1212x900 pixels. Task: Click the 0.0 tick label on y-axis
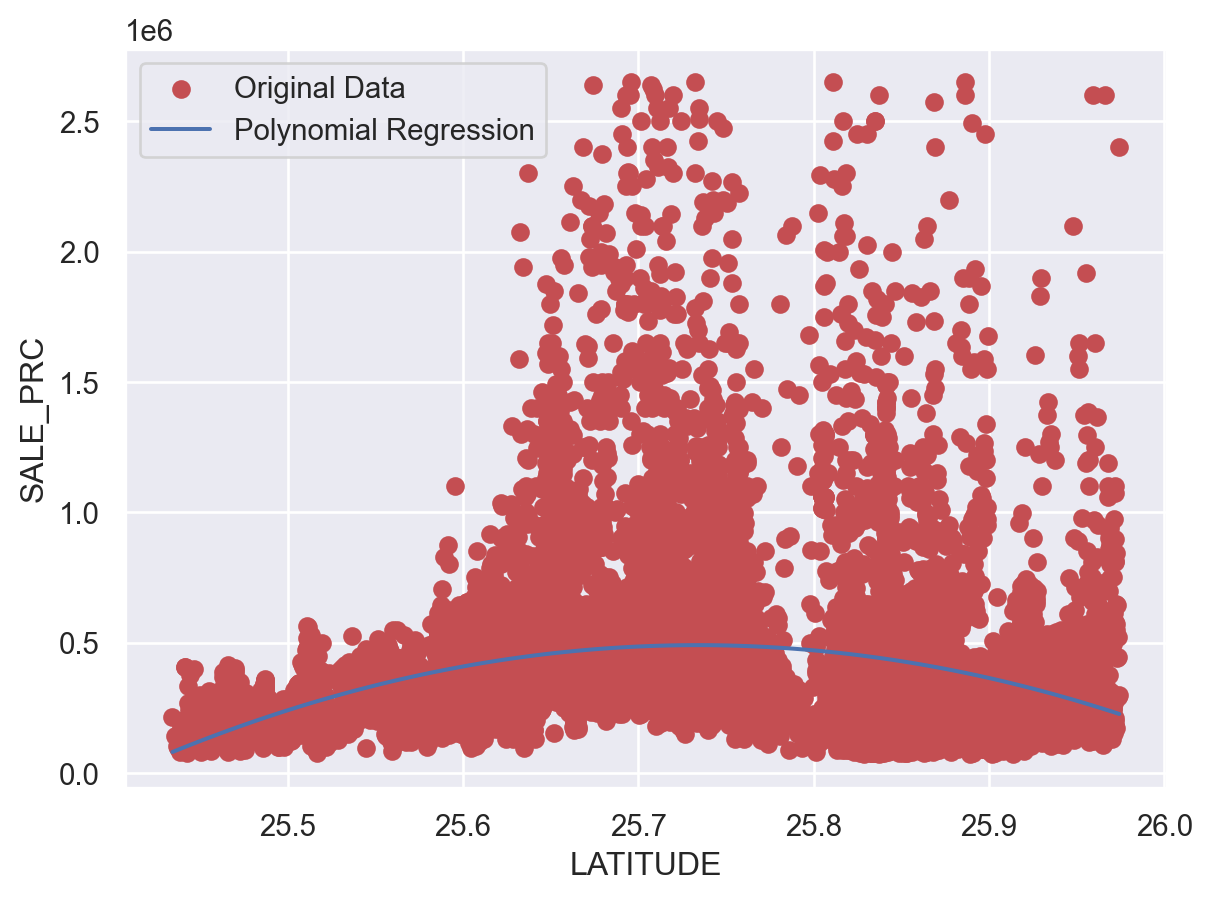(x=92, y=775)
